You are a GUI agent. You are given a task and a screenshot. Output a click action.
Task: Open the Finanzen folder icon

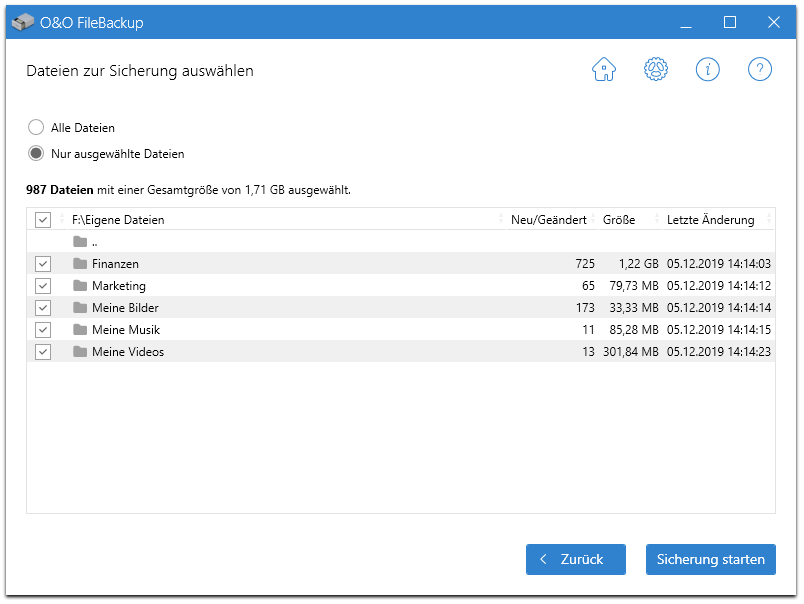point(80,264)
